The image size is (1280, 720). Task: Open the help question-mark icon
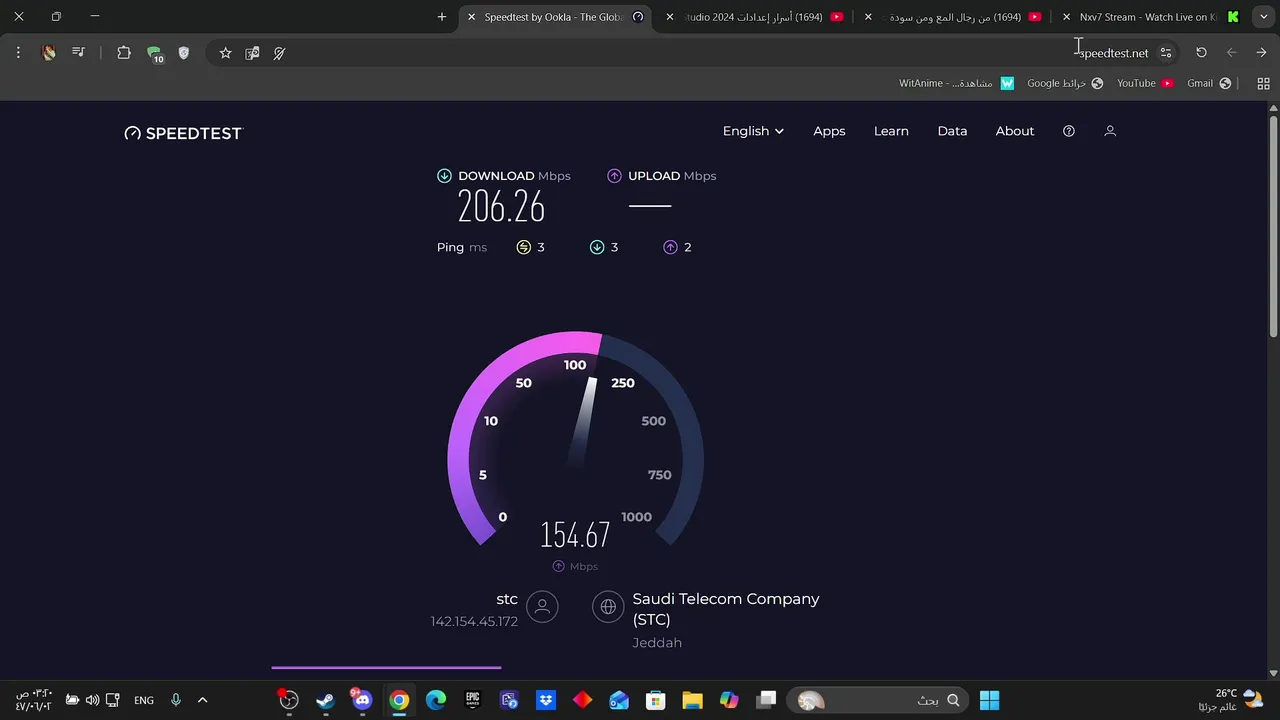(1069, 131)
